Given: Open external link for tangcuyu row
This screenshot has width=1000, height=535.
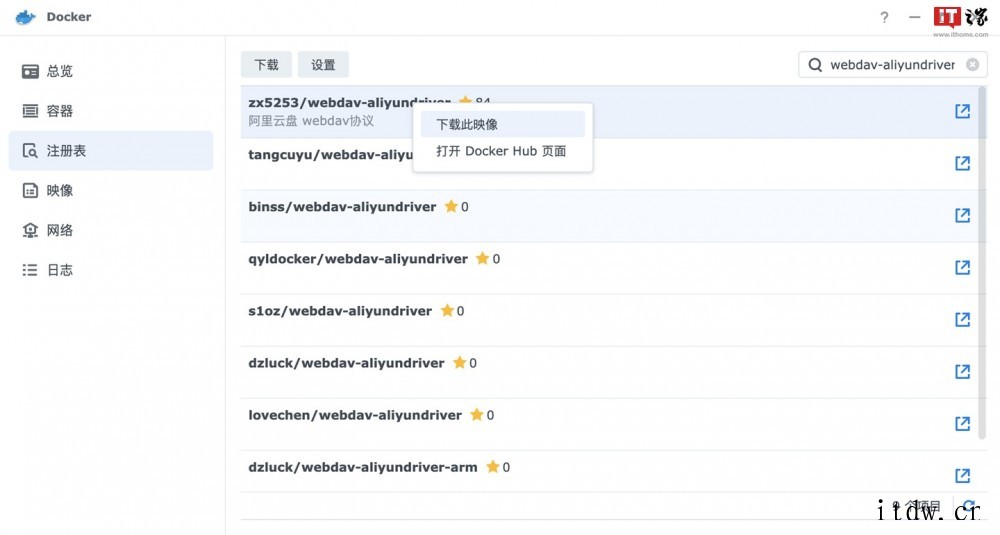Looking at the screenshot, I should coord(962,163).
